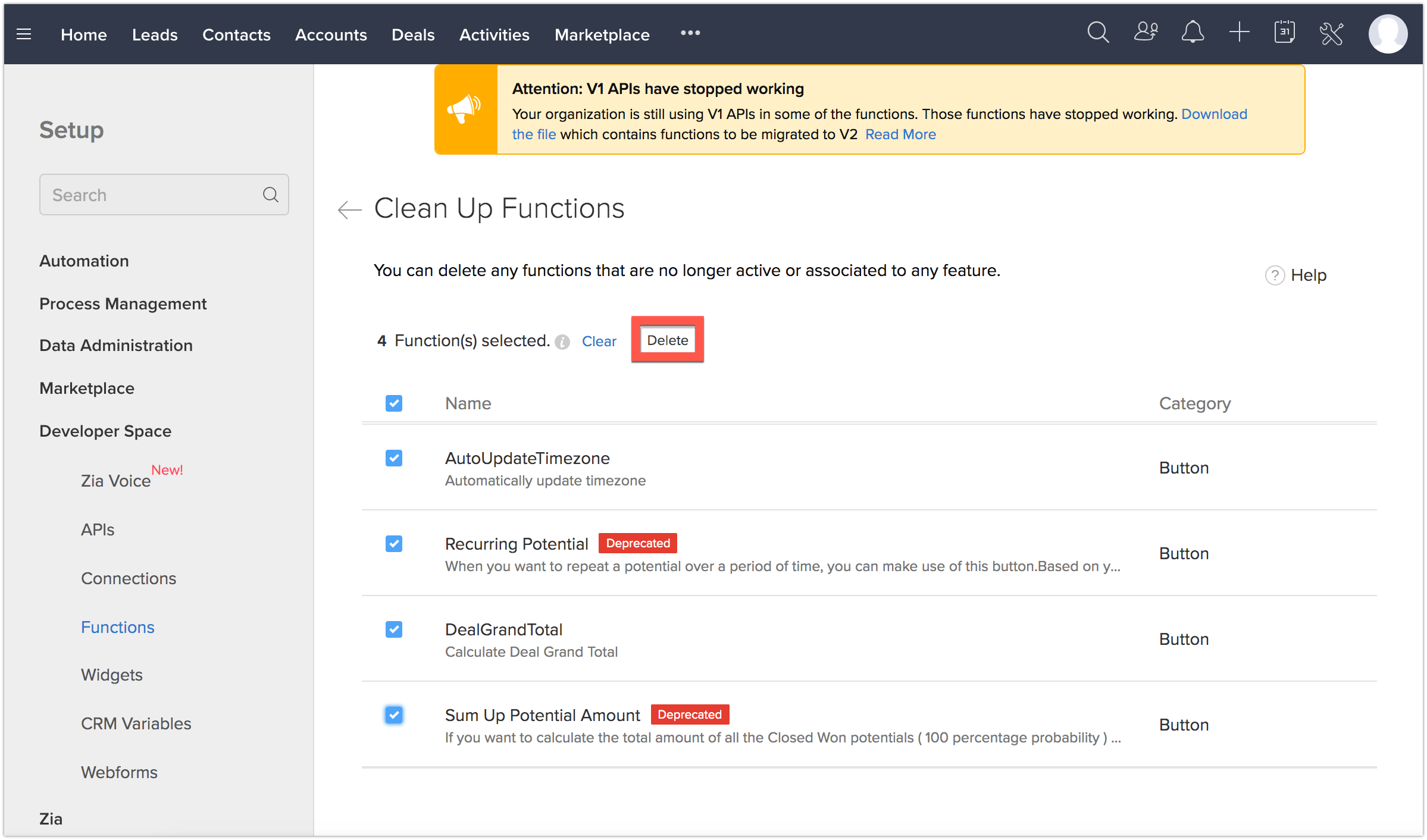Click the Help link
This screenshot has height=840, width=1427.
tap(1309, 275)
